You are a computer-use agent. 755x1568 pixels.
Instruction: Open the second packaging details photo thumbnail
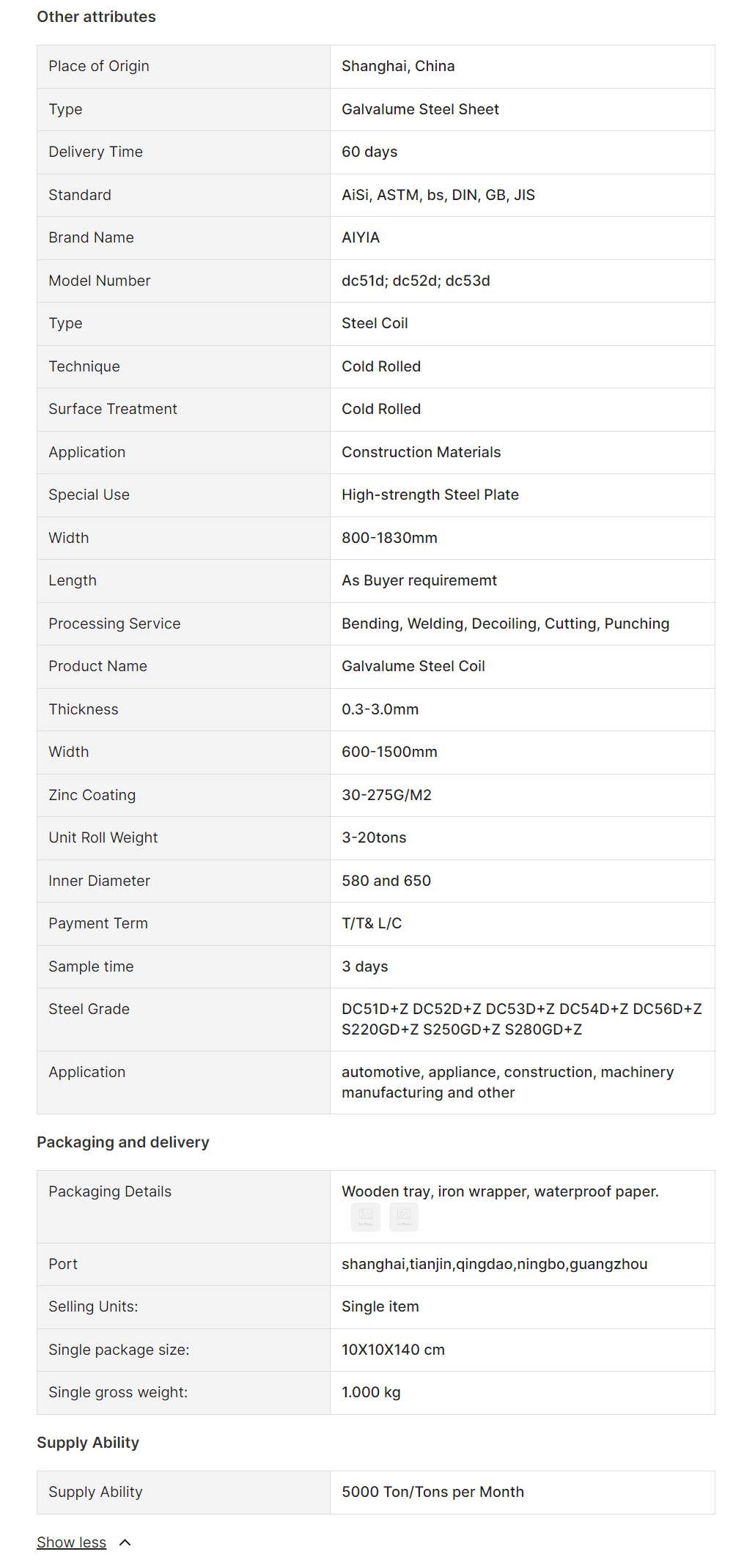[x=404, y=1216]
